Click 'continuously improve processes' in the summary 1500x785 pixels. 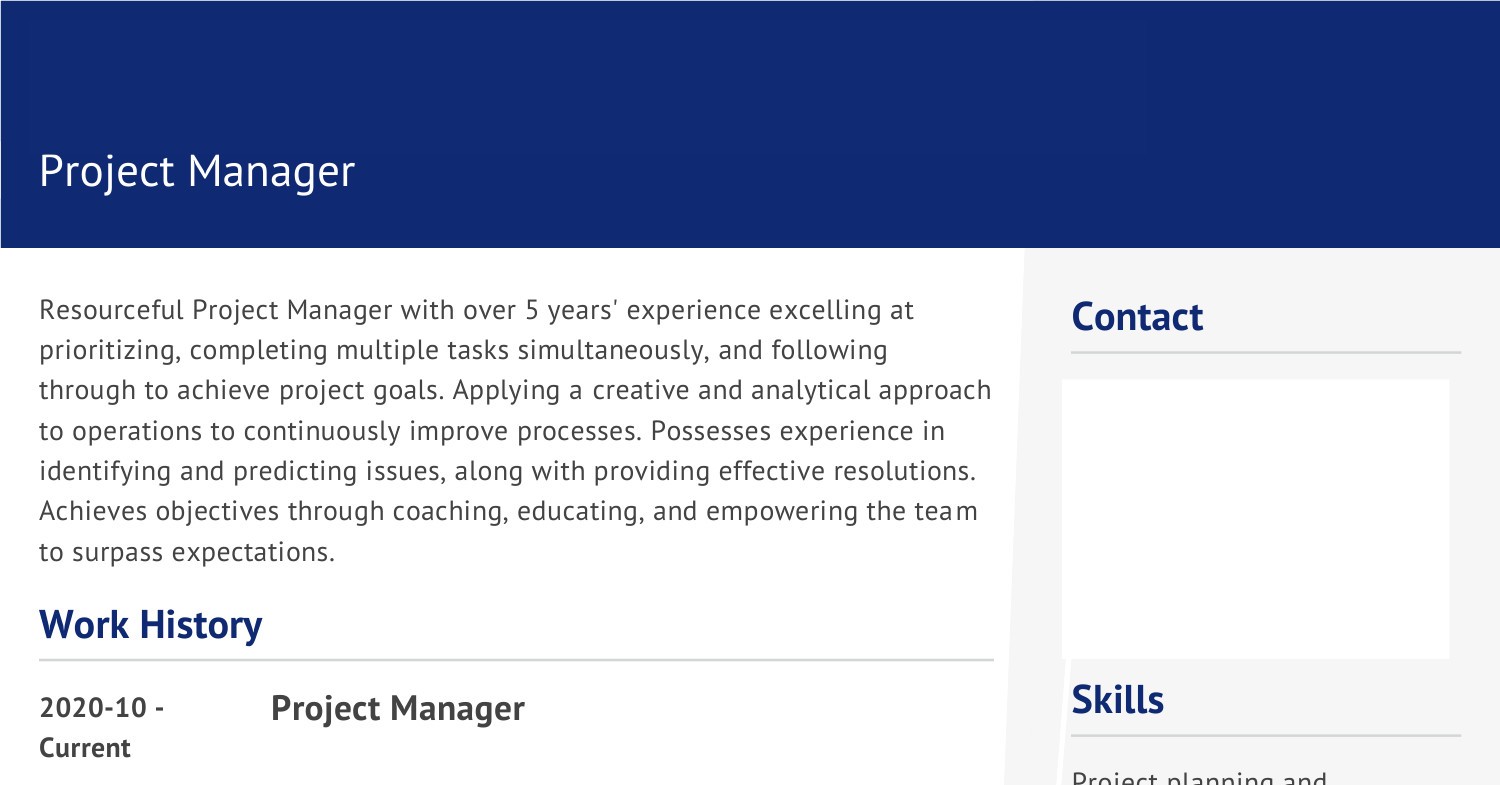pos(442,432)
